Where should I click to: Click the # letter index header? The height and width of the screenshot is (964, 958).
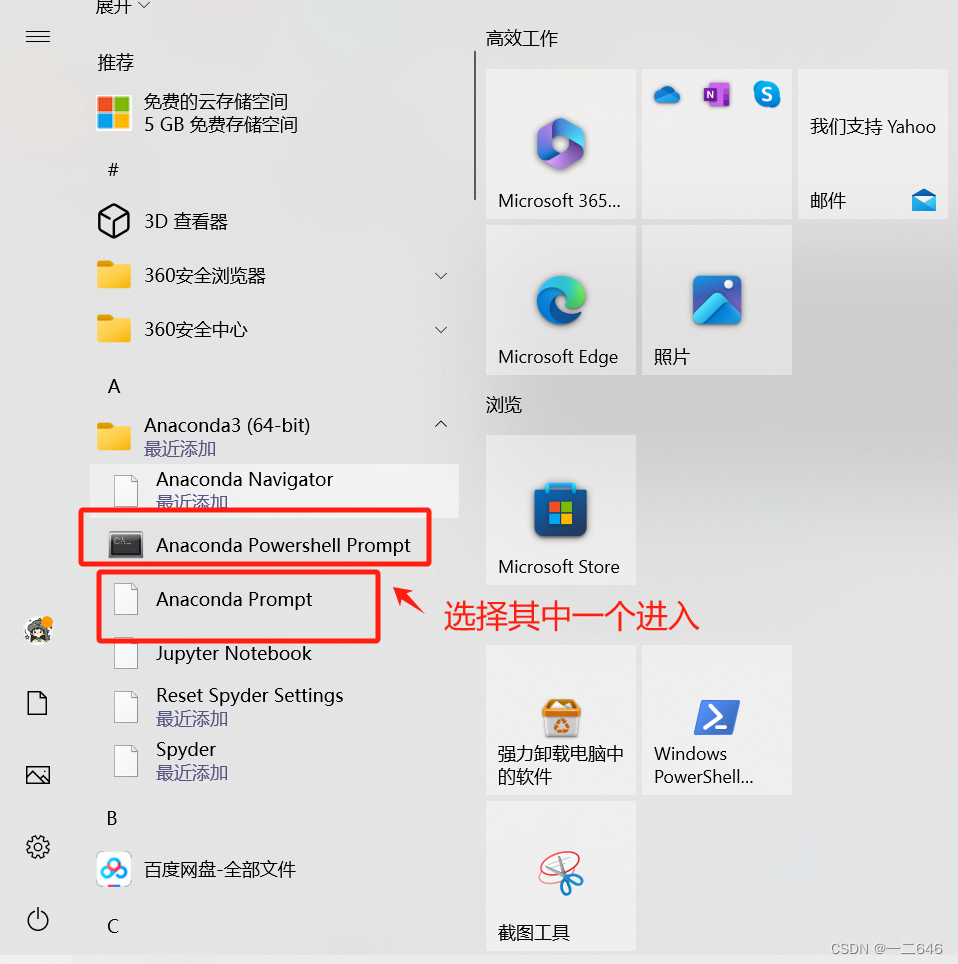[113, 170]
